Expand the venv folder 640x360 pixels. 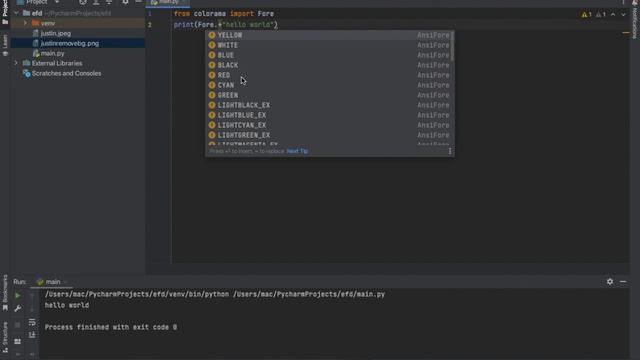click(25, 23)
